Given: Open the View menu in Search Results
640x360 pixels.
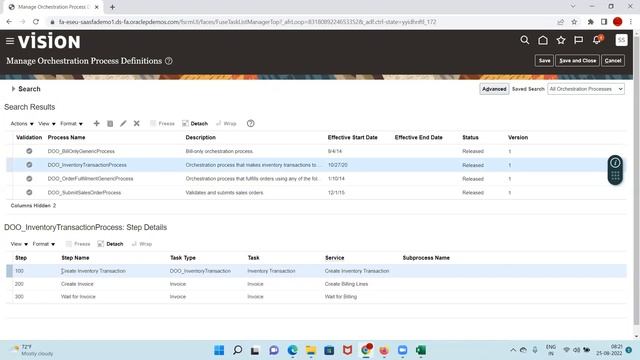Looking at the screenshot, I should point(47,123).
